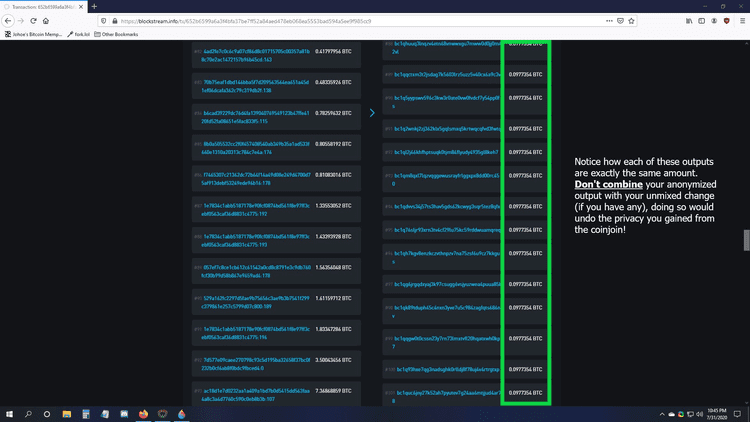Open the Firefox Library icon
The height and width of the screenshot is (422, 750).
pyautogui.click(x=689, y=21)
